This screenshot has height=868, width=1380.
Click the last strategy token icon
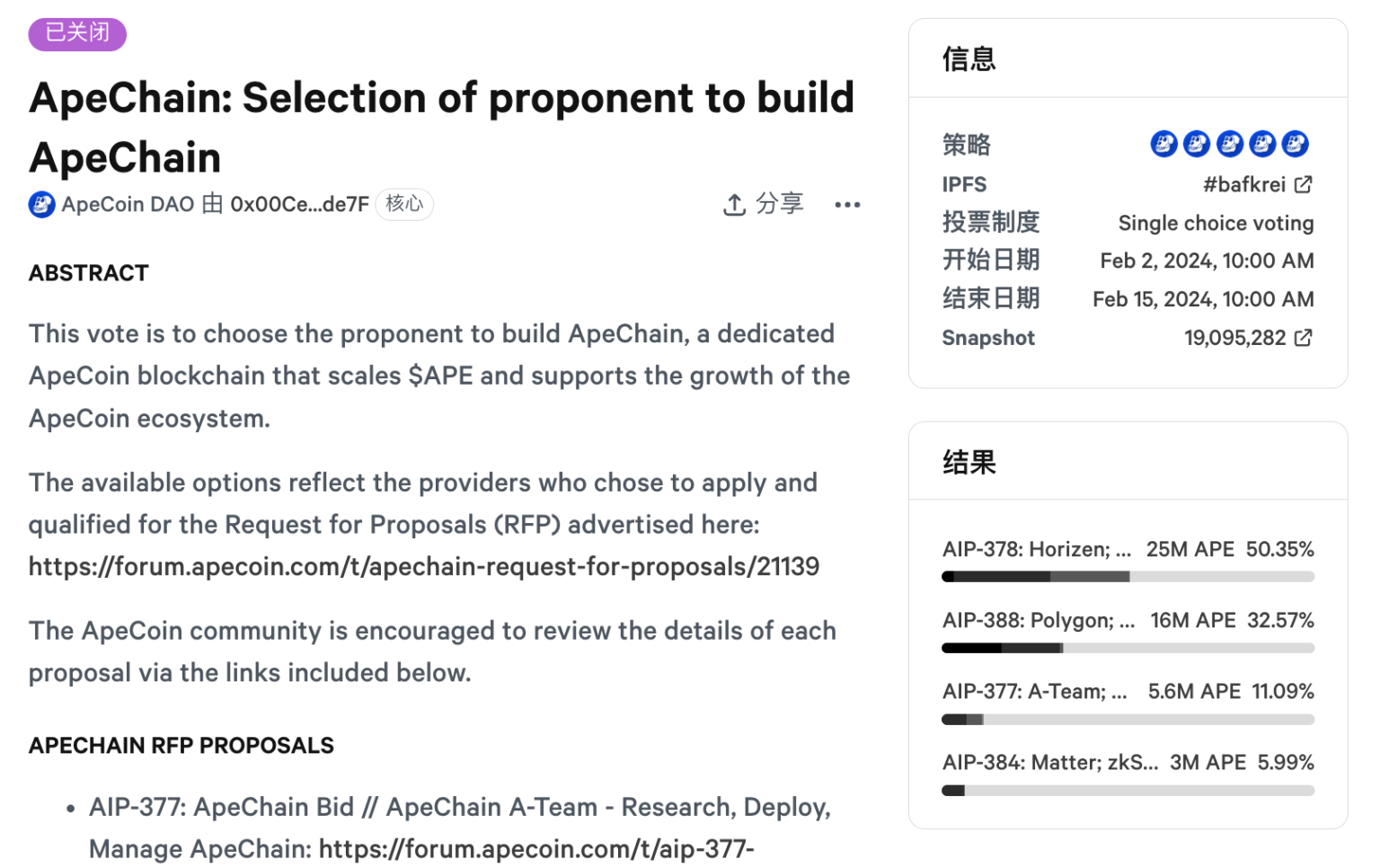[x=1295, y=143]
